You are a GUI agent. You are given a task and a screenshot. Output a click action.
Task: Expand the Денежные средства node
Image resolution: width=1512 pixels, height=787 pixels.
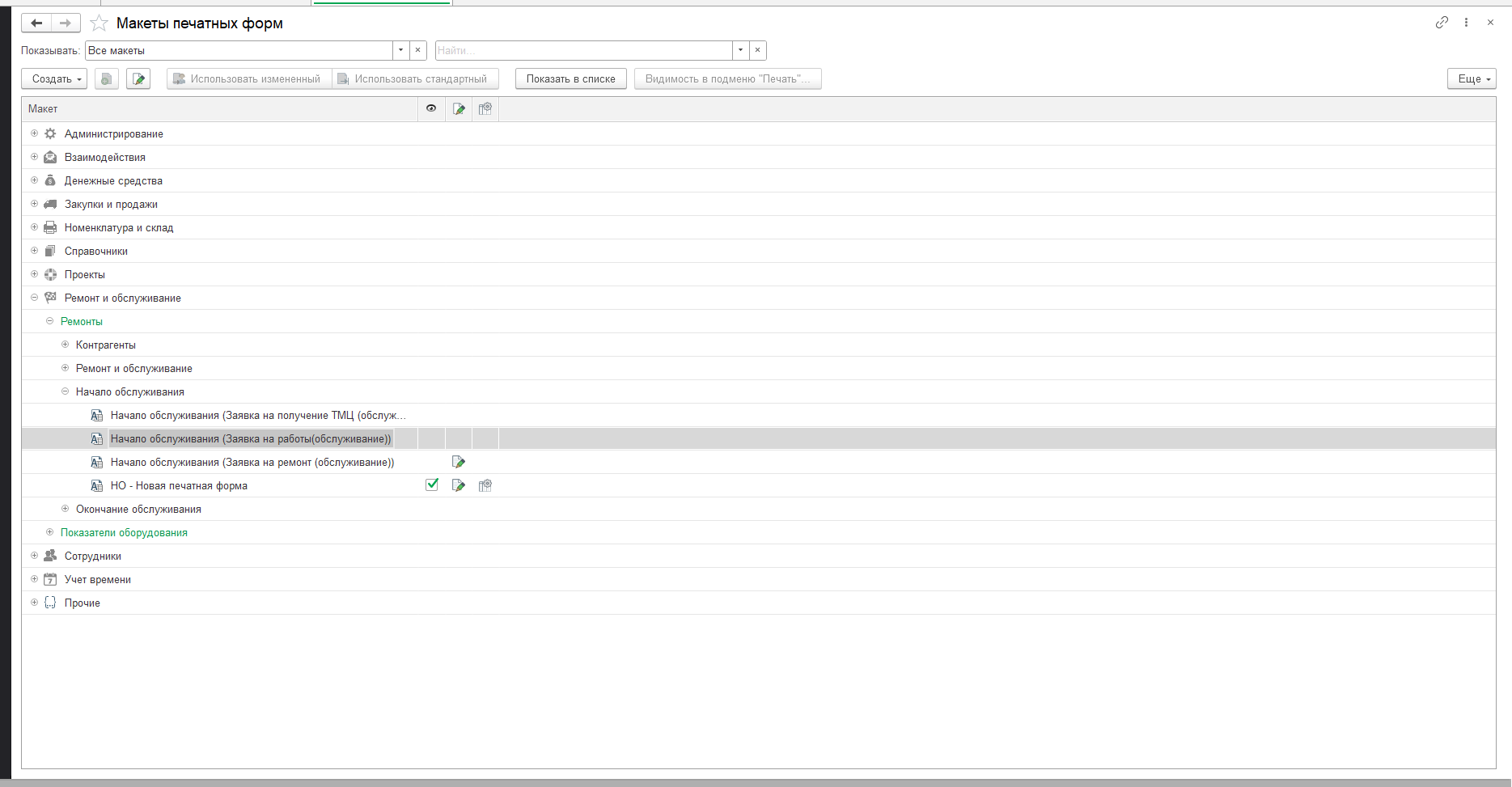pyautogui.click(x=34, y=180)
